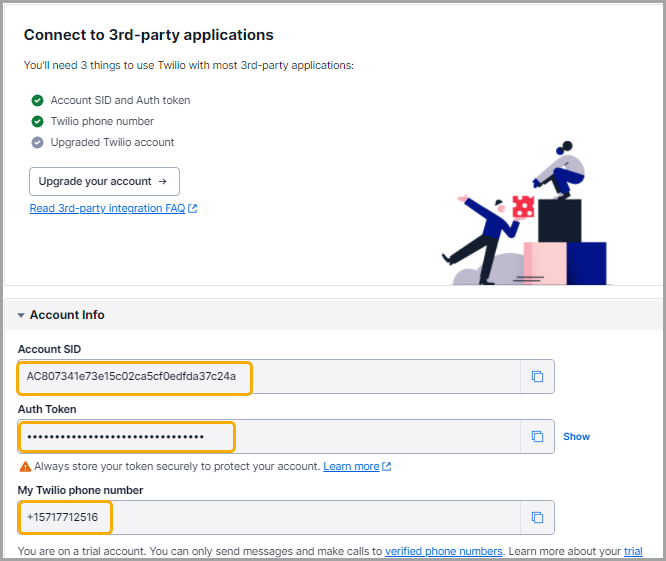666x561 pixels.
Task: Click the masked Auth Token field
Action: pyautogui.click(x=269, y=437)
